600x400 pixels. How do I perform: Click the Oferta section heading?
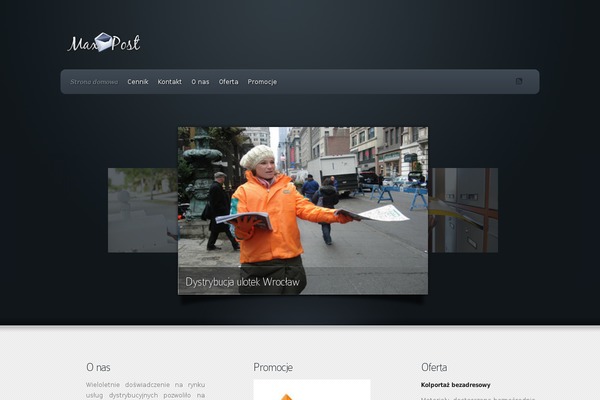(x=434, y=367)
